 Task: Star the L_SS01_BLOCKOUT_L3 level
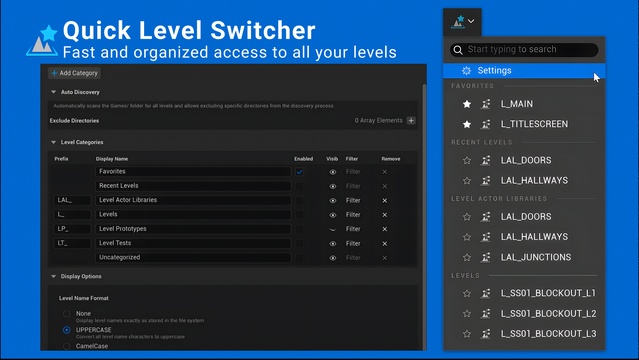point(467,334)
